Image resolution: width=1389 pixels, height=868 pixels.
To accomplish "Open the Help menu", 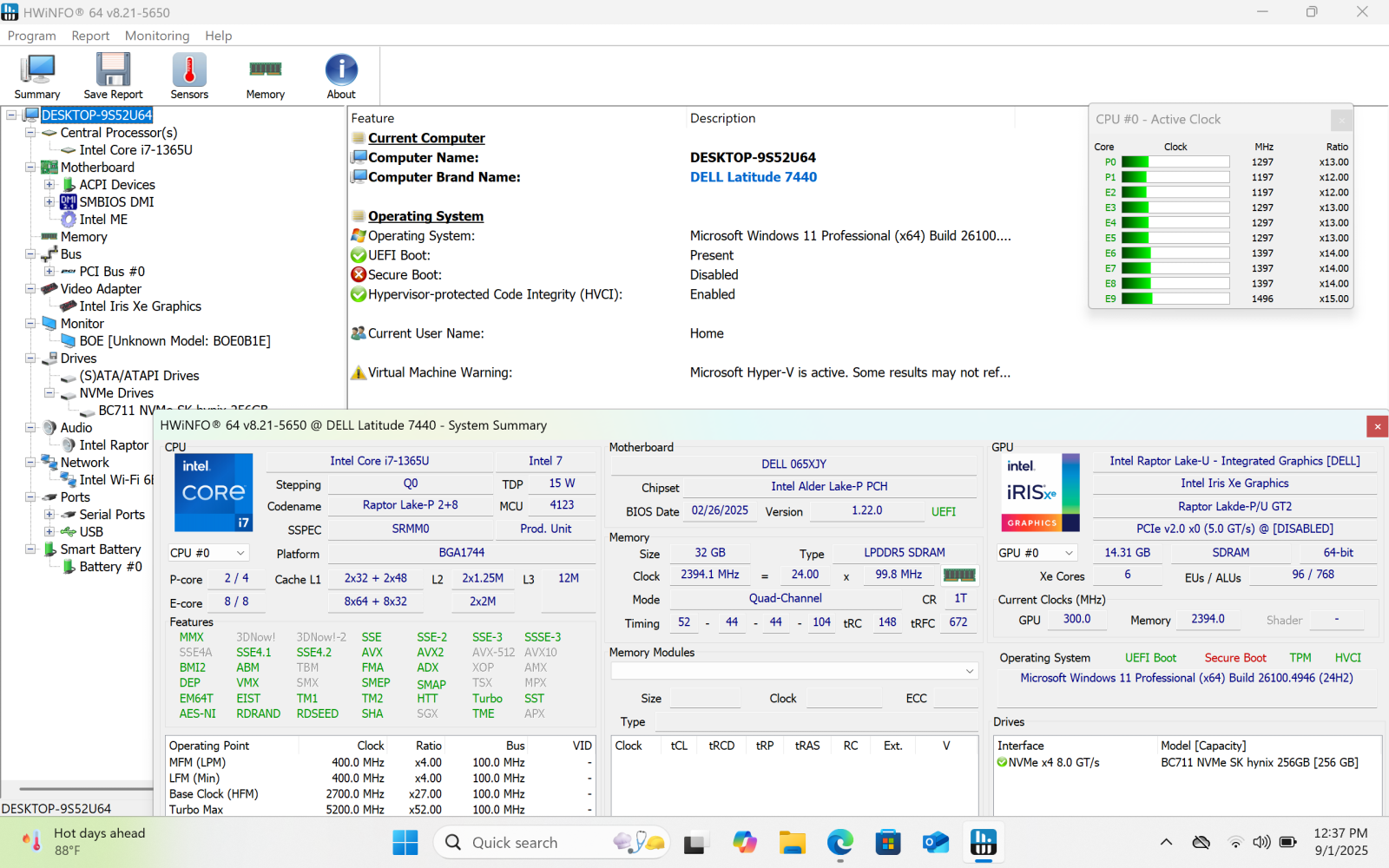I will point(219,36).
